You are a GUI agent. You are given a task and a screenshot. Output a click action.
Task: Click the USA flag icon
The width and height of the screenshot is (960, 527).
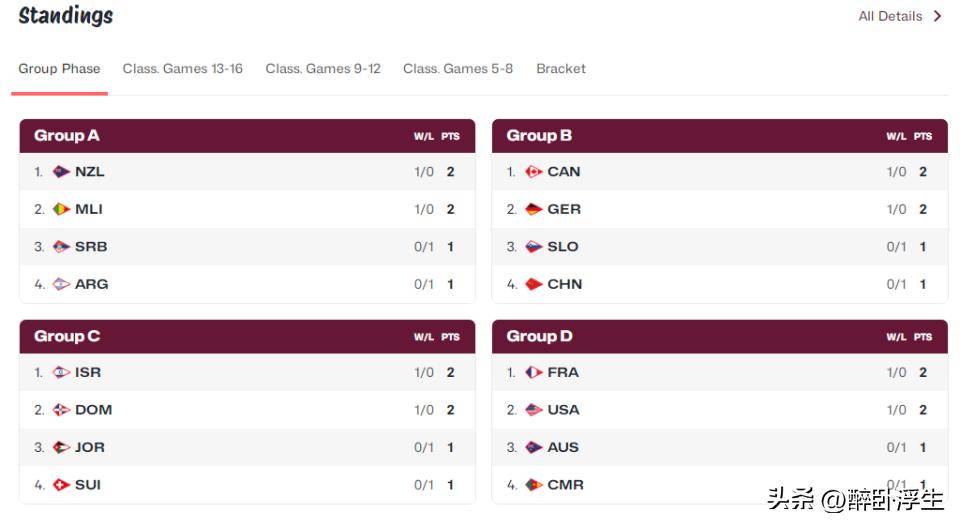pyautogui.click(x=534, y=410)
